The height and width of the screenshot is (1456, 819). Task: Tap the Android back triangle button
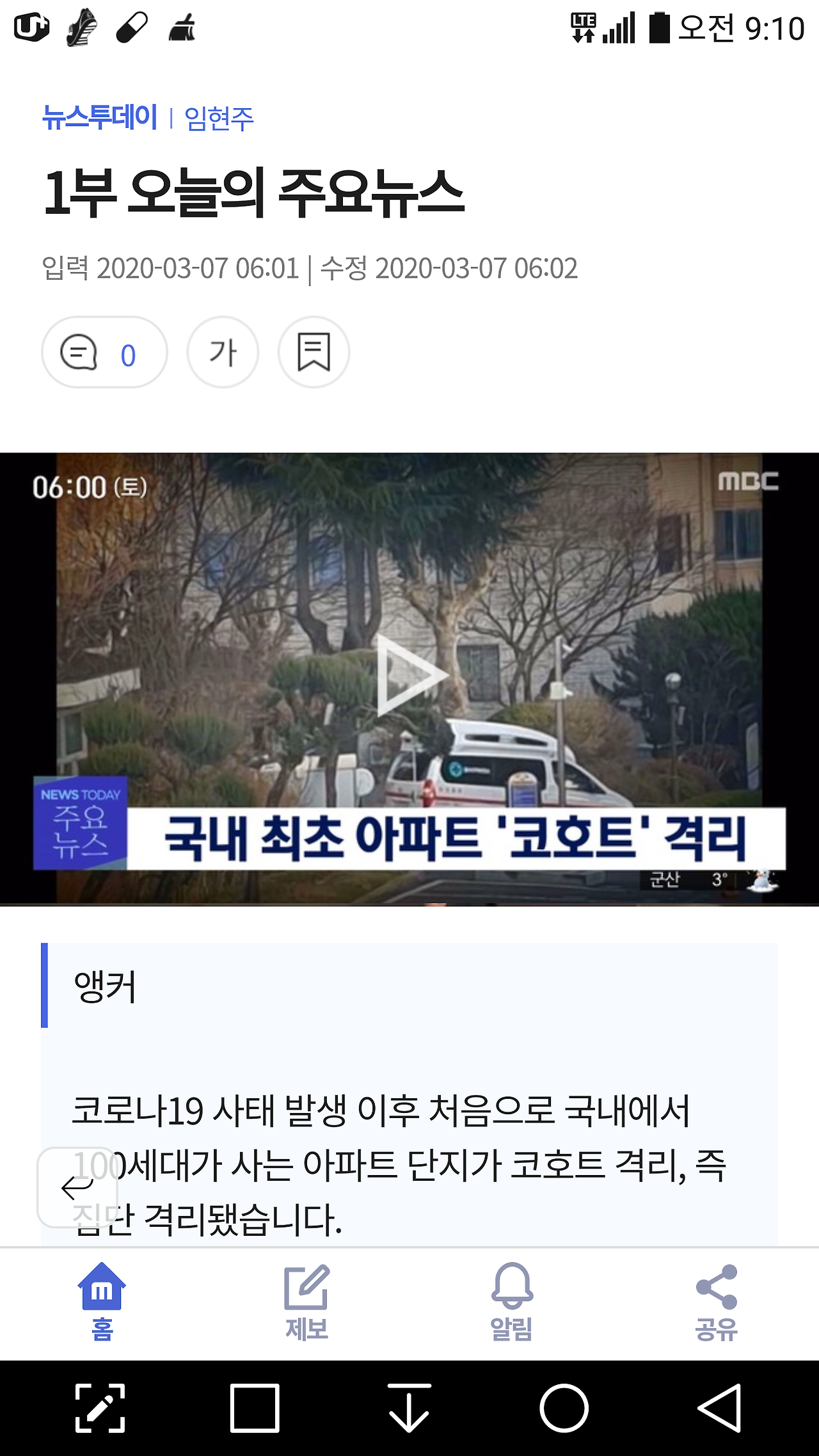pyautogui.click(x=720, y=1408)
